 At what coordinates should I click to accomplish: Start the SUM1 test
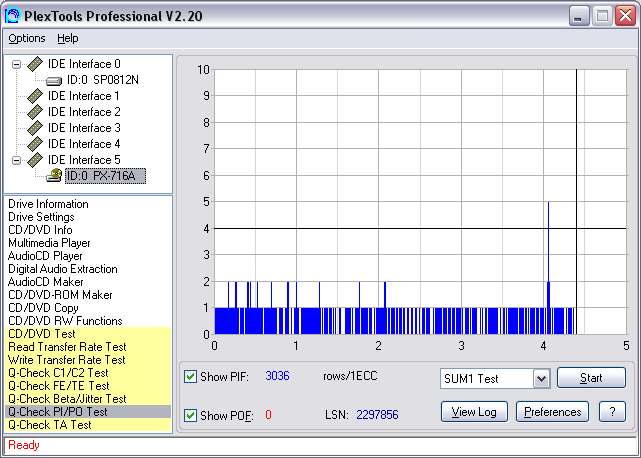coord(591,377)
